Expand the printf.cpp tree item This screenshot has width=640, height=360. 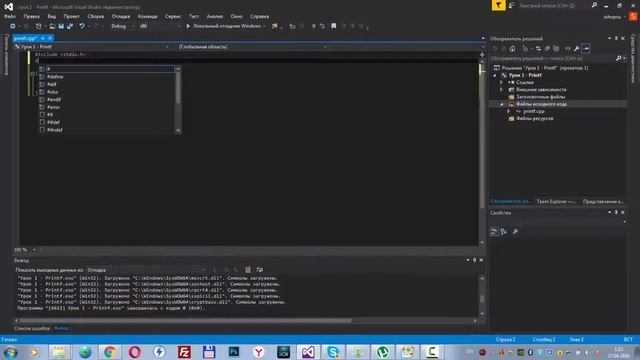coord(509,111)
